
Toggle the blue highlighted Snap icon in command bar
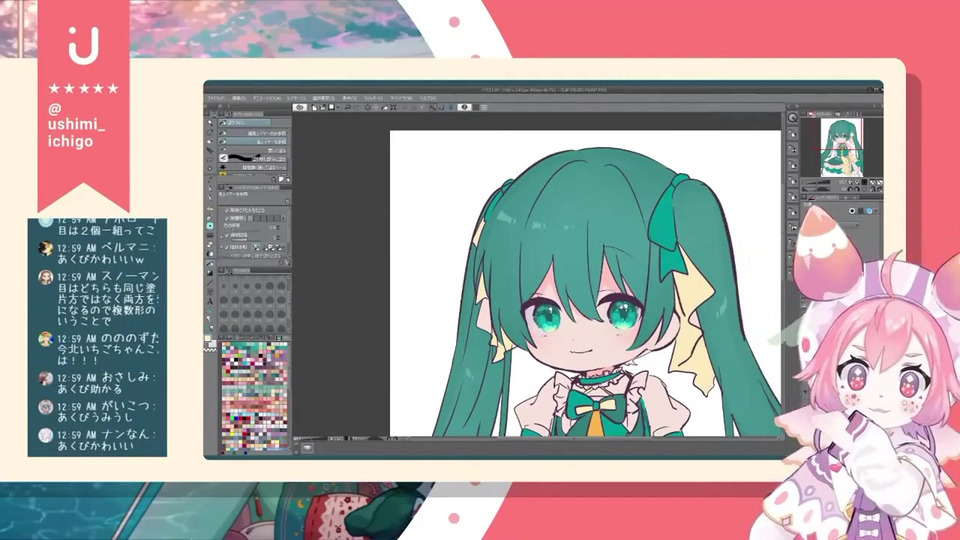(x=451, y=107)
